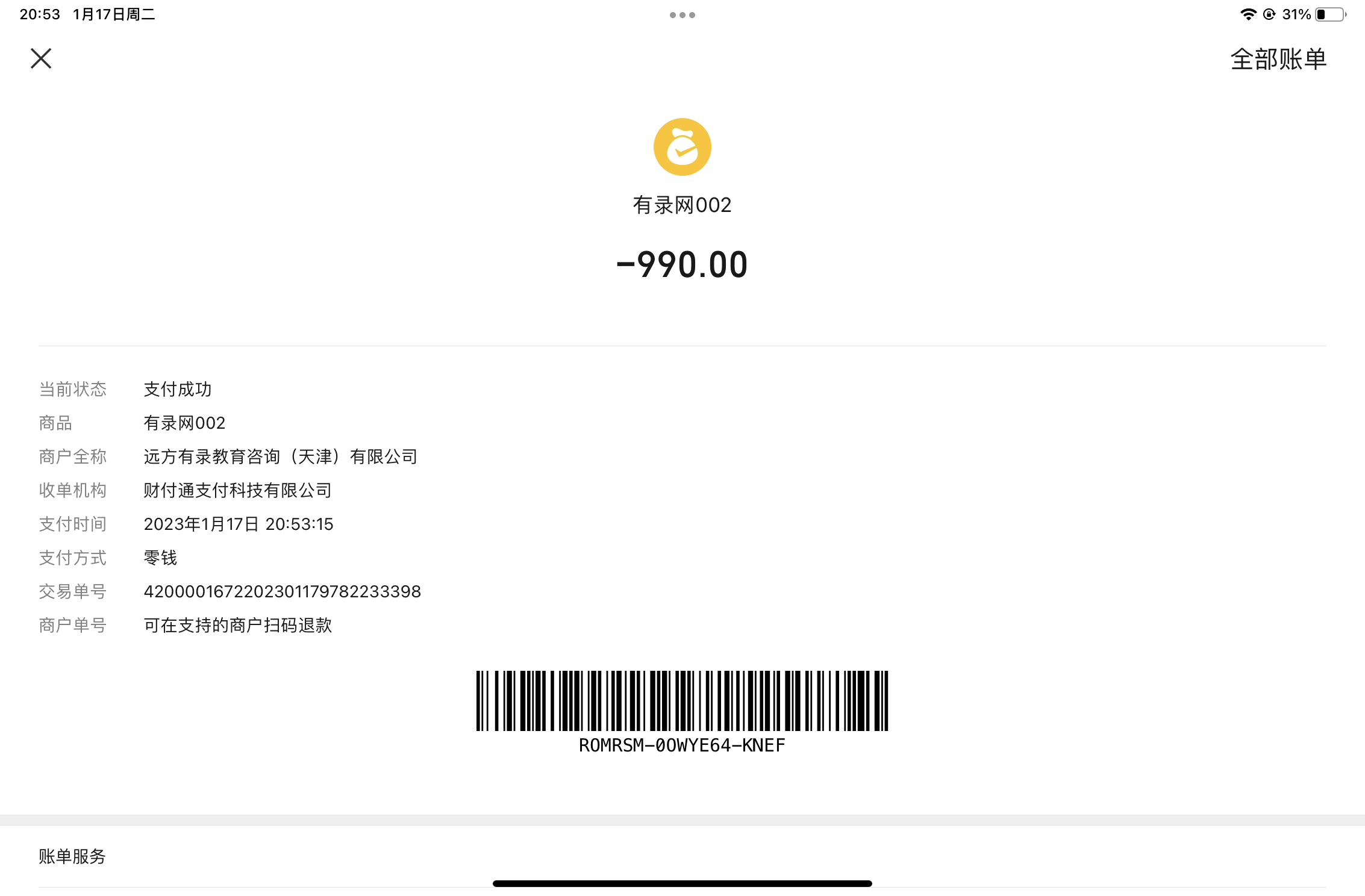Tap the yellow merchant payment icon
This screenshot has width=1365, height=896.
click(682, 147)
